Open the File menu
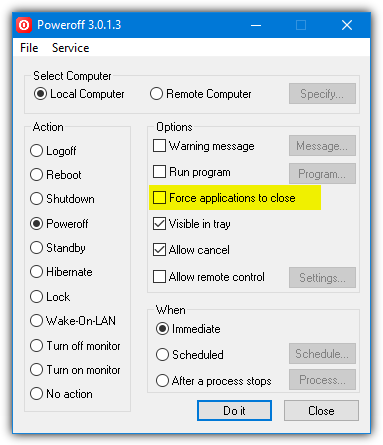Viewport: 383px width, 445px height. 29,48
